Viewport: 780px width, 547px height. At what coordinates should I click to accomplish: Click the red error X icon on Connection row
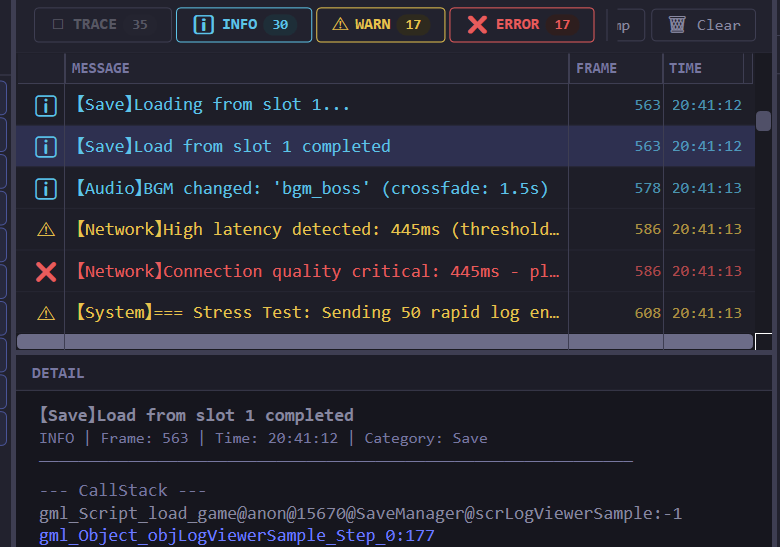[46, 271]
